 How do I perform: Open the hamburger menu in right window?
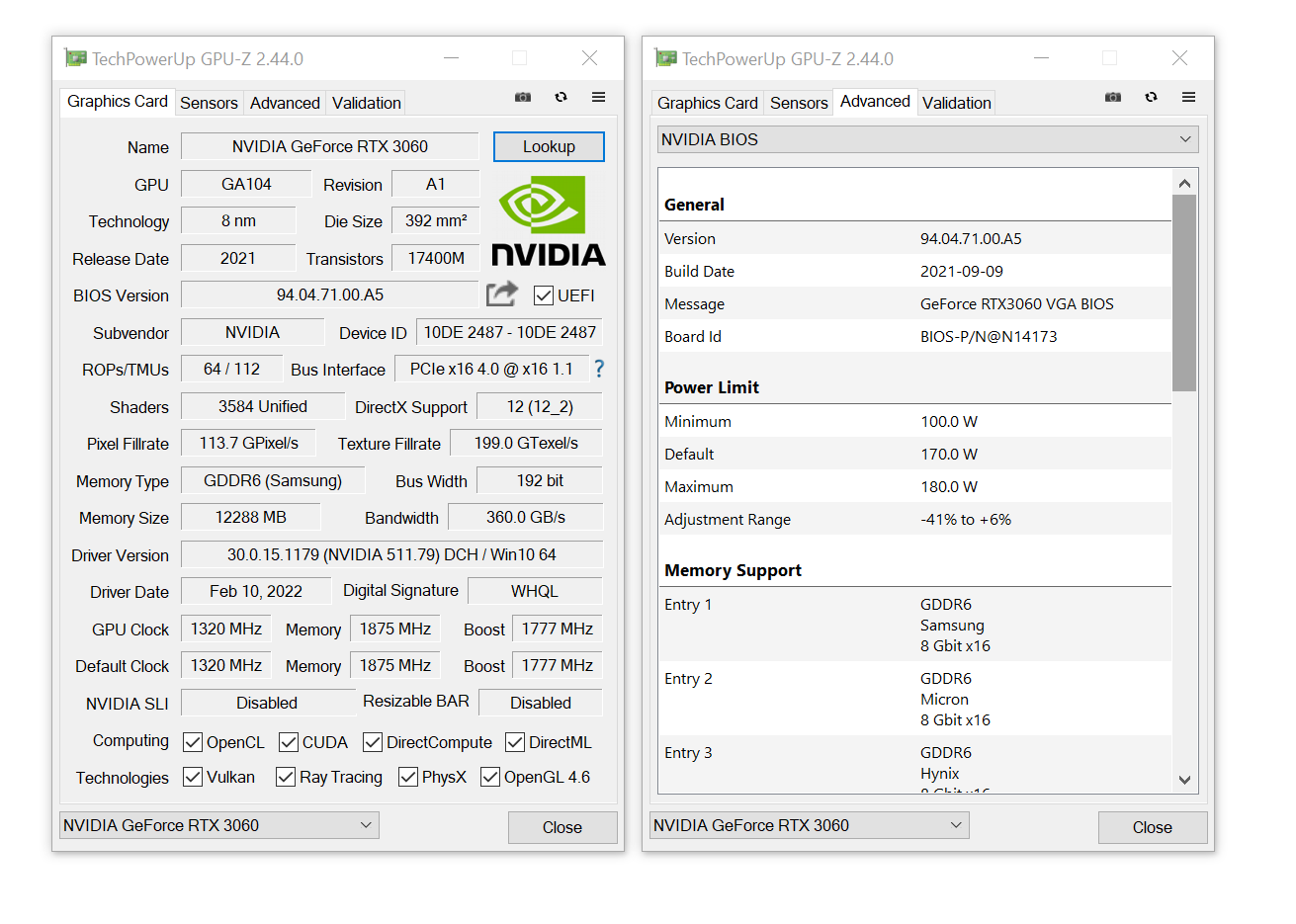click(1188, 97)
